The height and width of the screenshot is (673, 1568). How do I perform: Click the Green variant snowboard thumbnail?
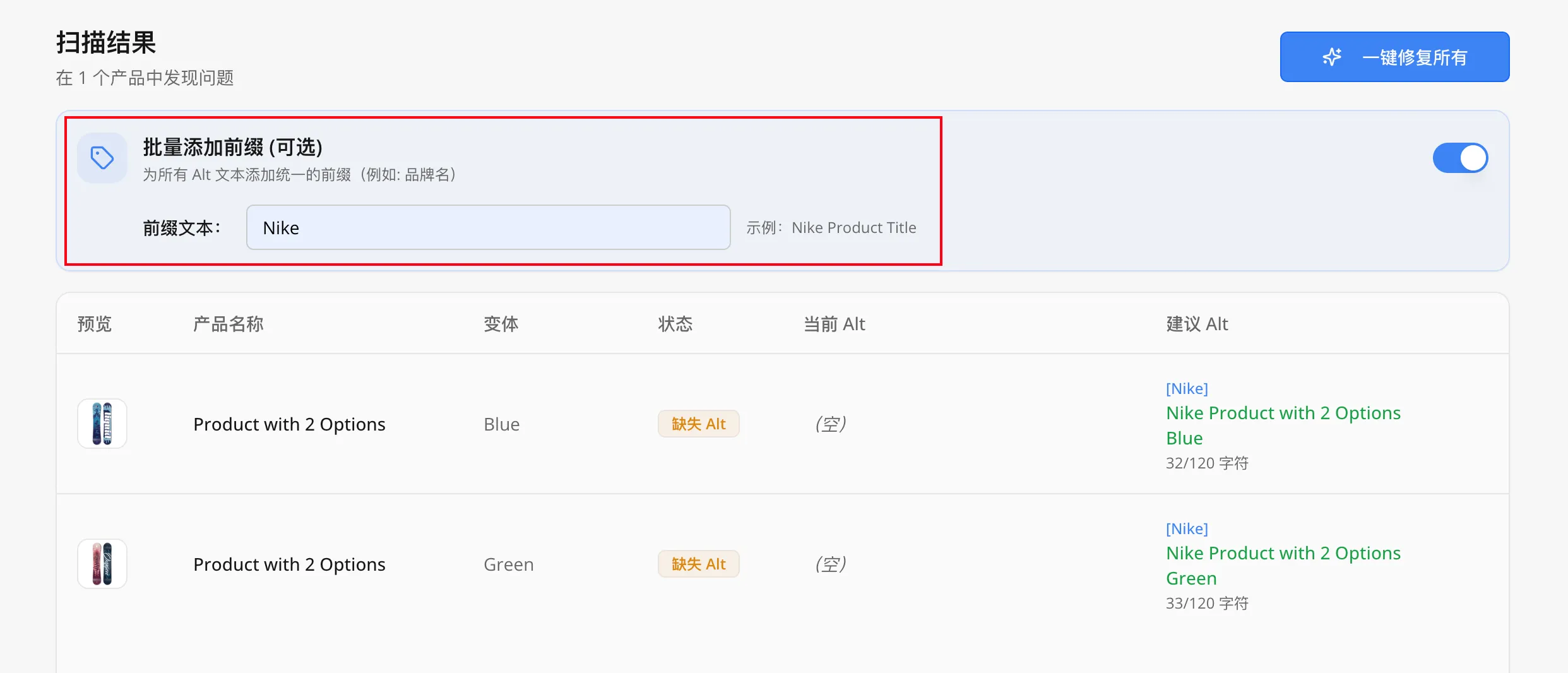click(102, 564)
